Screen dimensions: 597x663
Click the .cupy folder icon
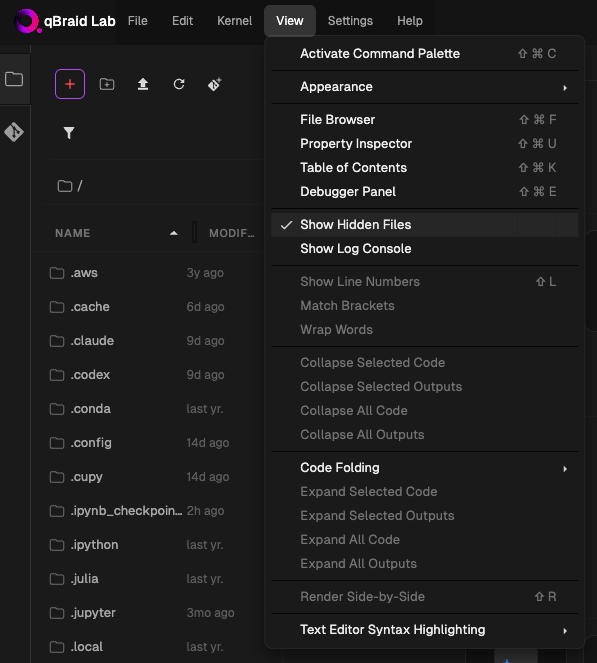pos(57,477)
